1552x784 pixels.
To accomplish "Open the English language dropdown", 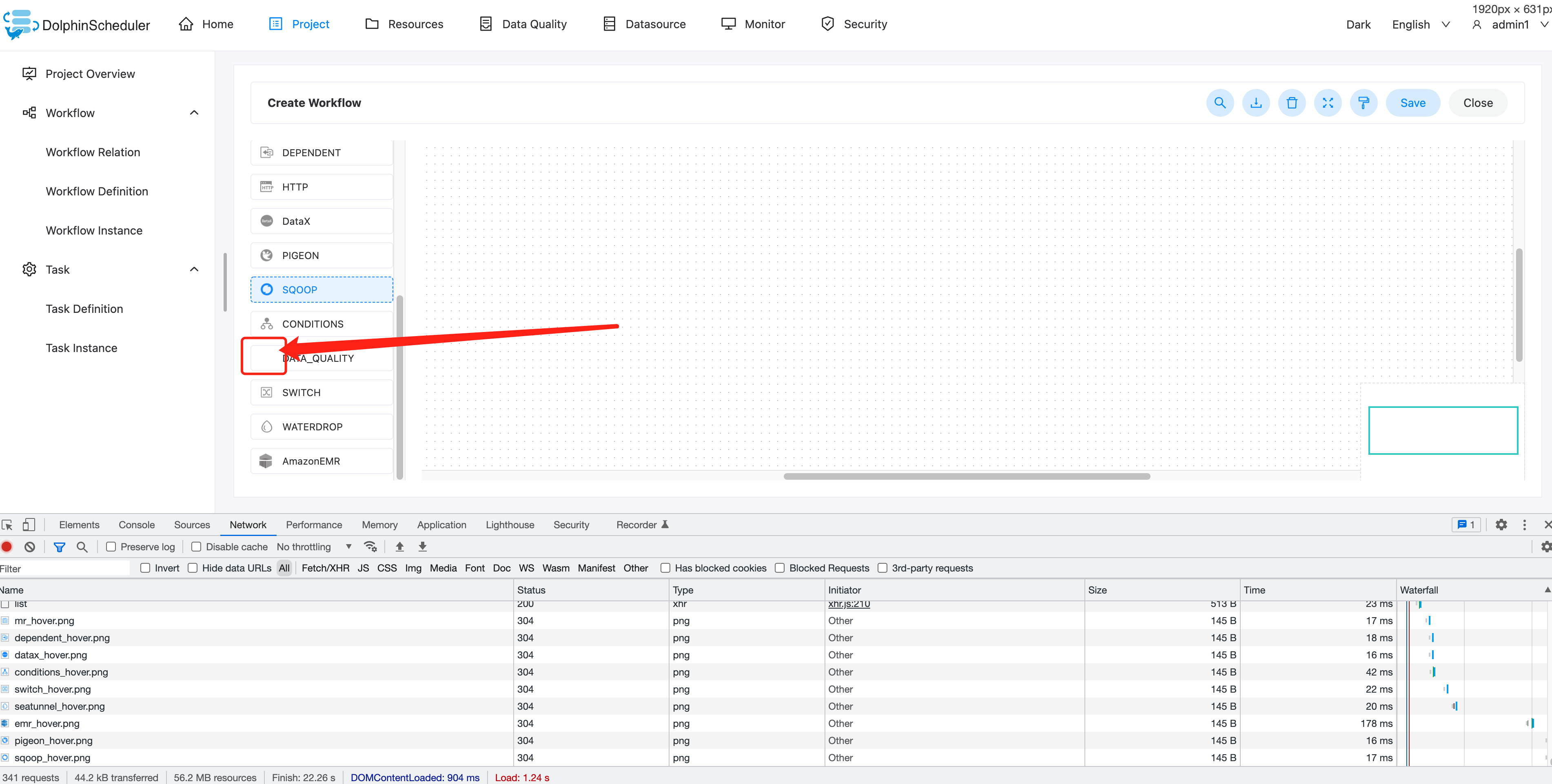I will pyautogui.click(x=1420, y=25).
